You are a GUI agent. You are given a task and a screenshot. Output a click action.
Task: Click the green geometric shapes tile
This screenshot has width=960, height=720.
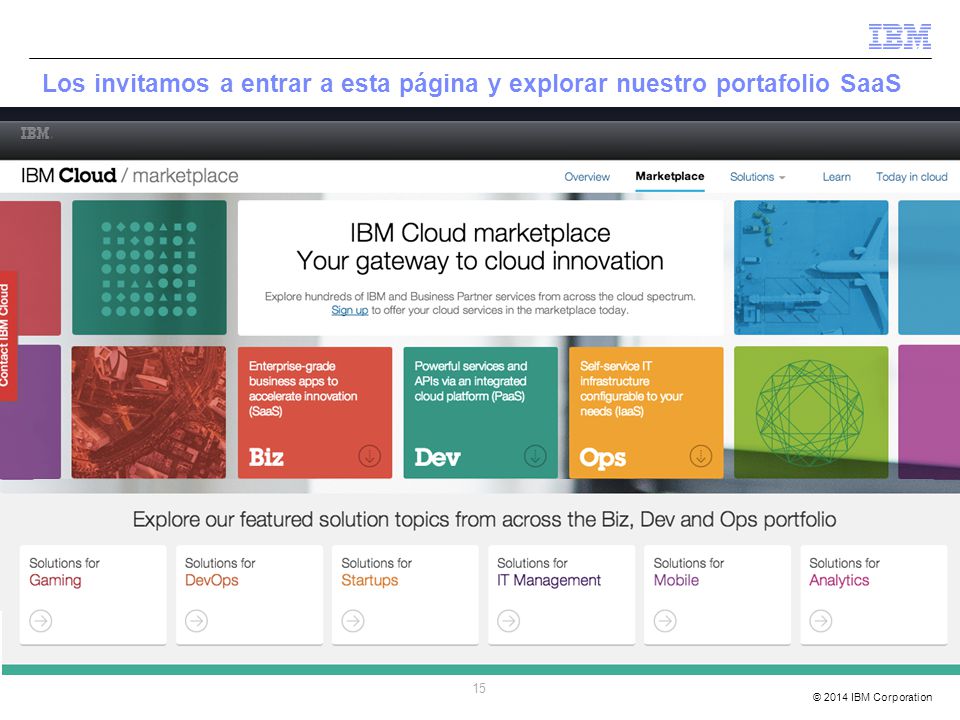click(x=149, y=268)
